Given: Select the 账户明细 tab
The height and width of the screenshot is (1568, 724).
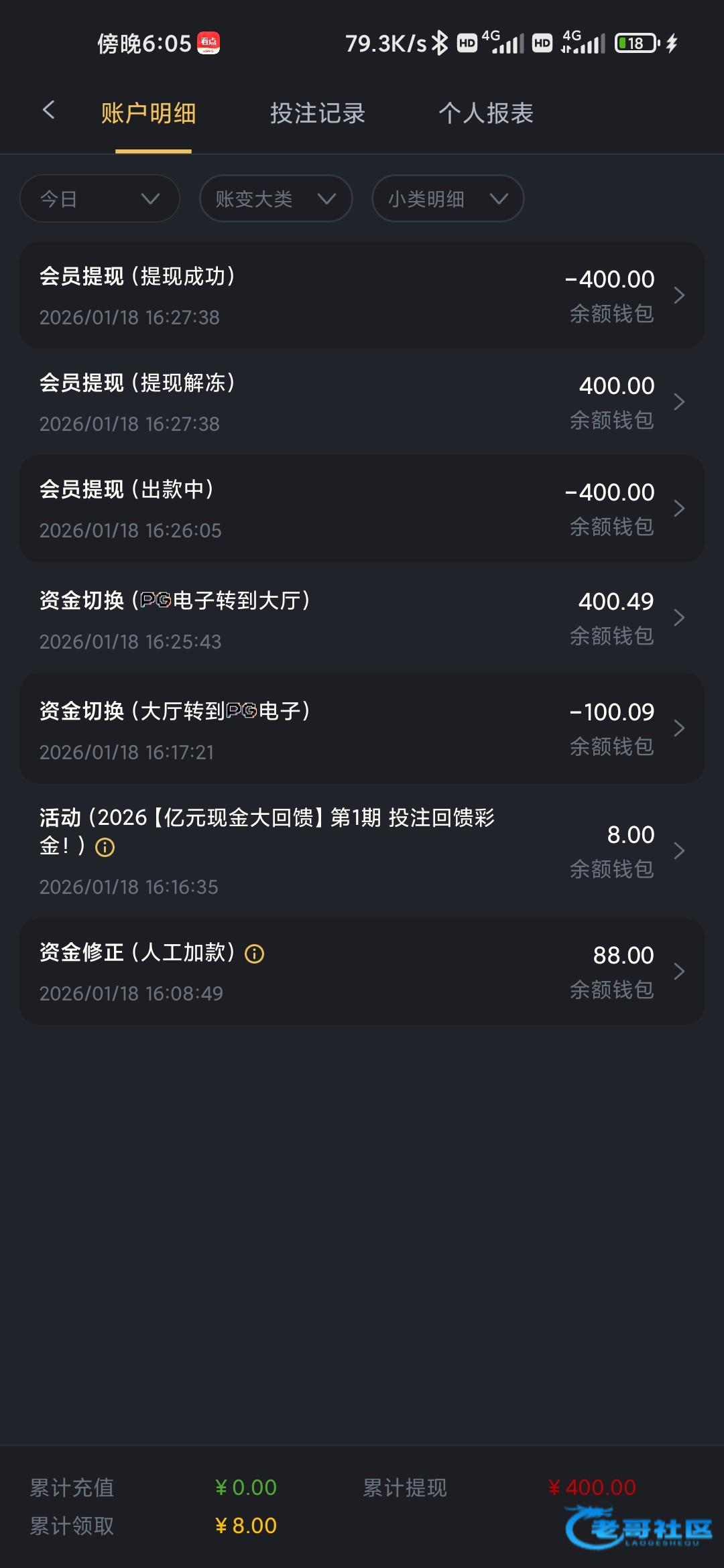Looking at the screenshot, I should (149, 113).
